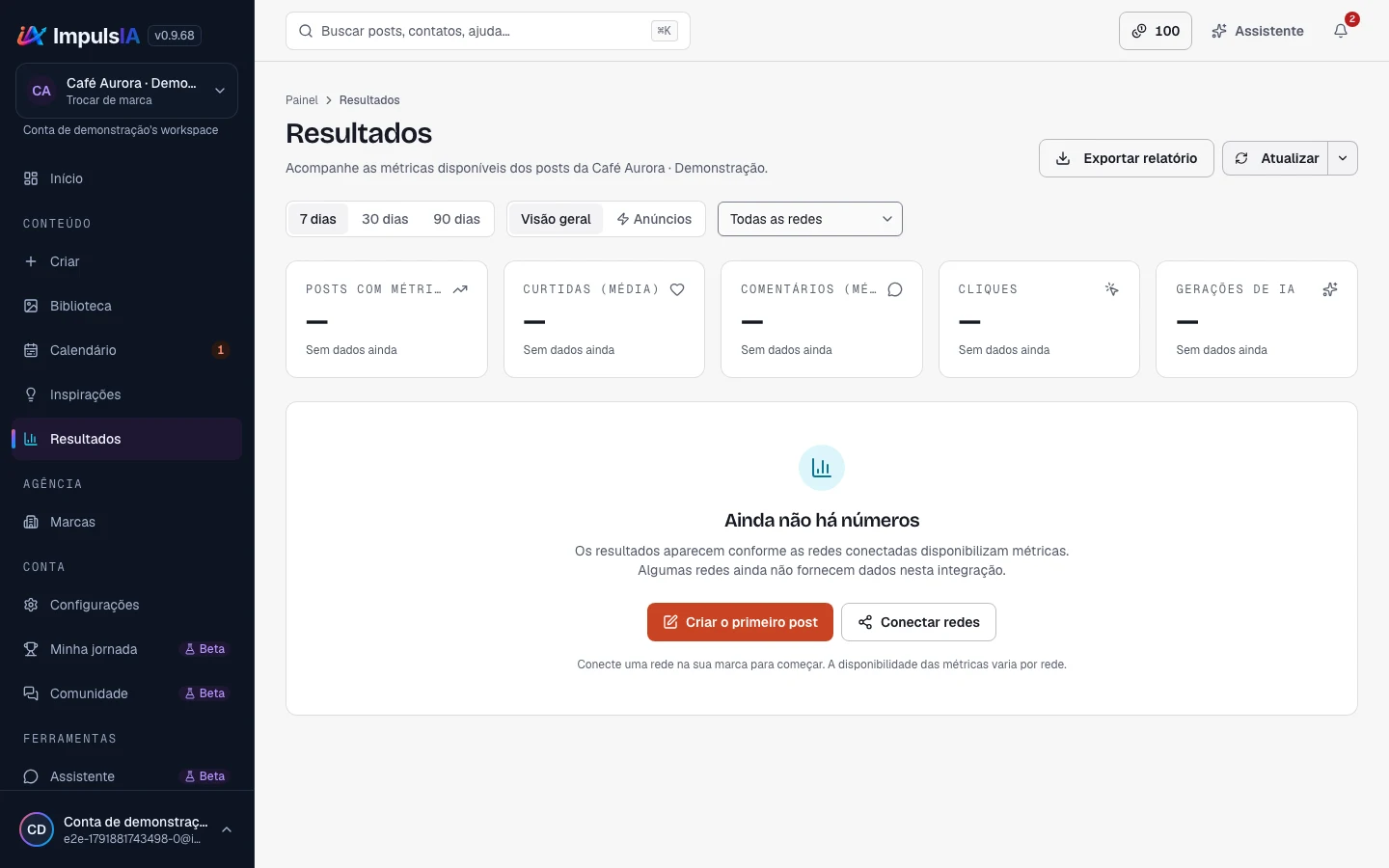Screen dimensions: 1389x868
Task: Click the sidebar Assistente speech bubble icon
Action: click(x=31, y=776)
